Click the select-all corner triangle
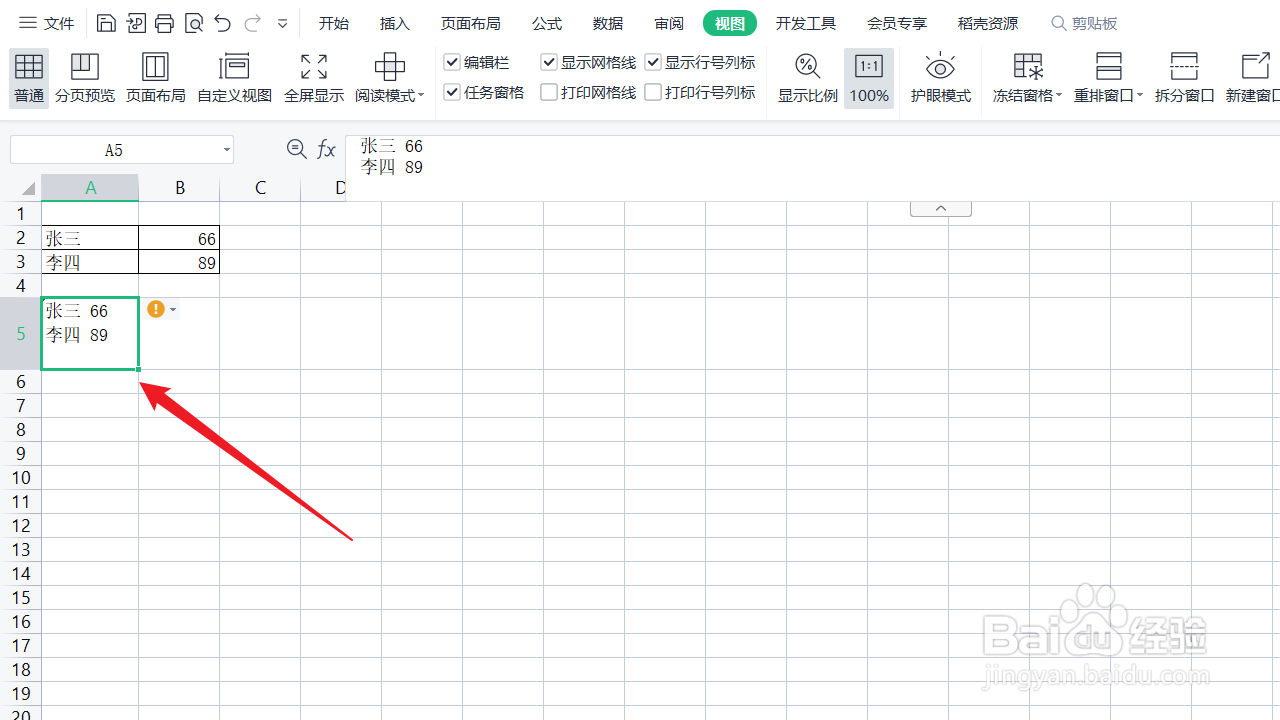1280x720 pixels. (x=28, y=188)
